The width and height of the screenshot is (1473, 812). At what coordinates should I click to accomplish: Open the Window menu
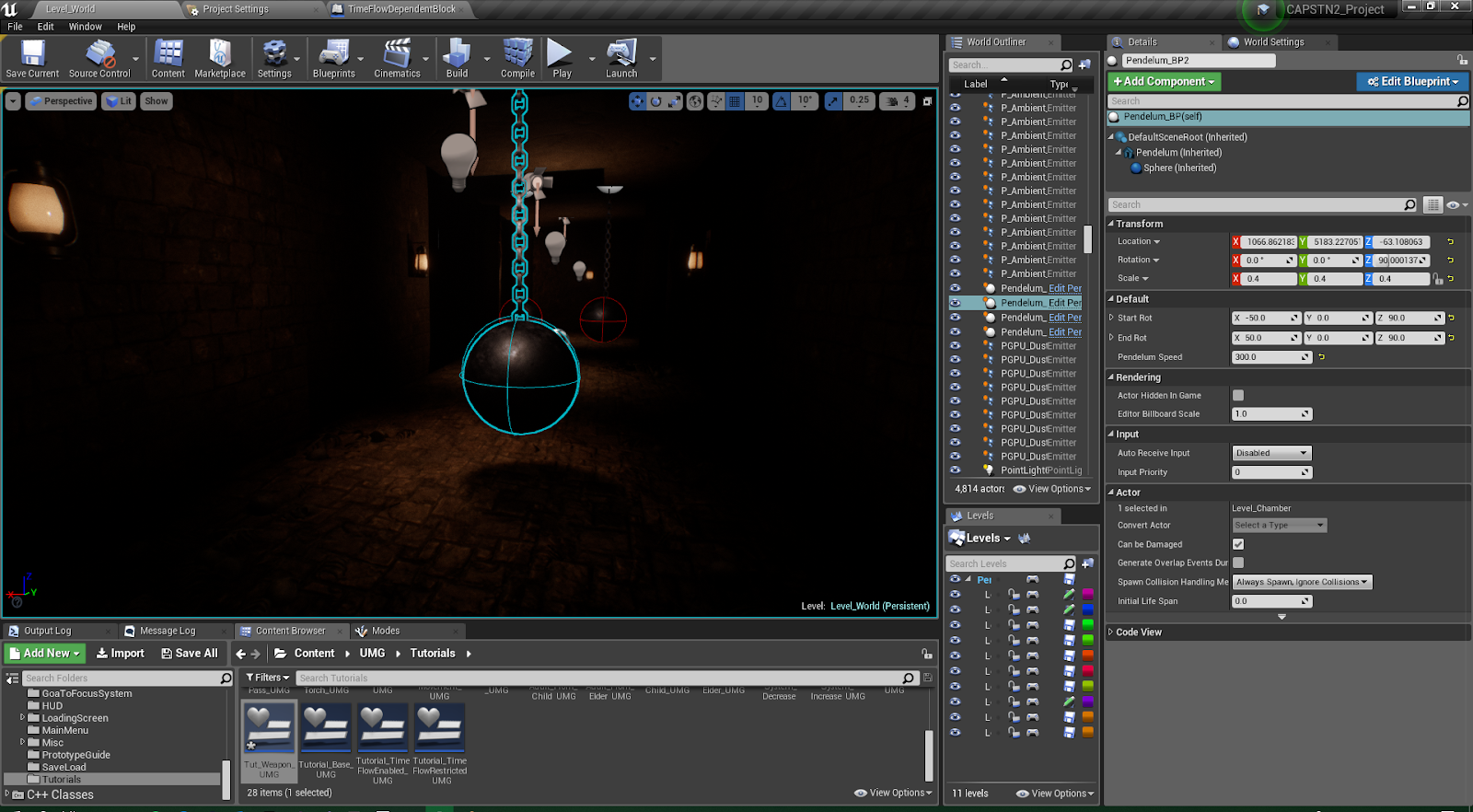point(85,27)
